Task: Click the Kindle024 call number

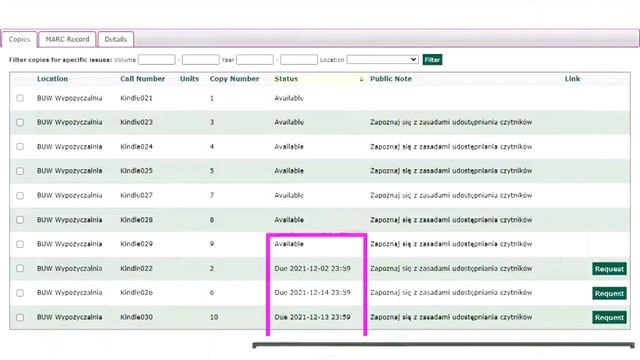Action: 136,147
